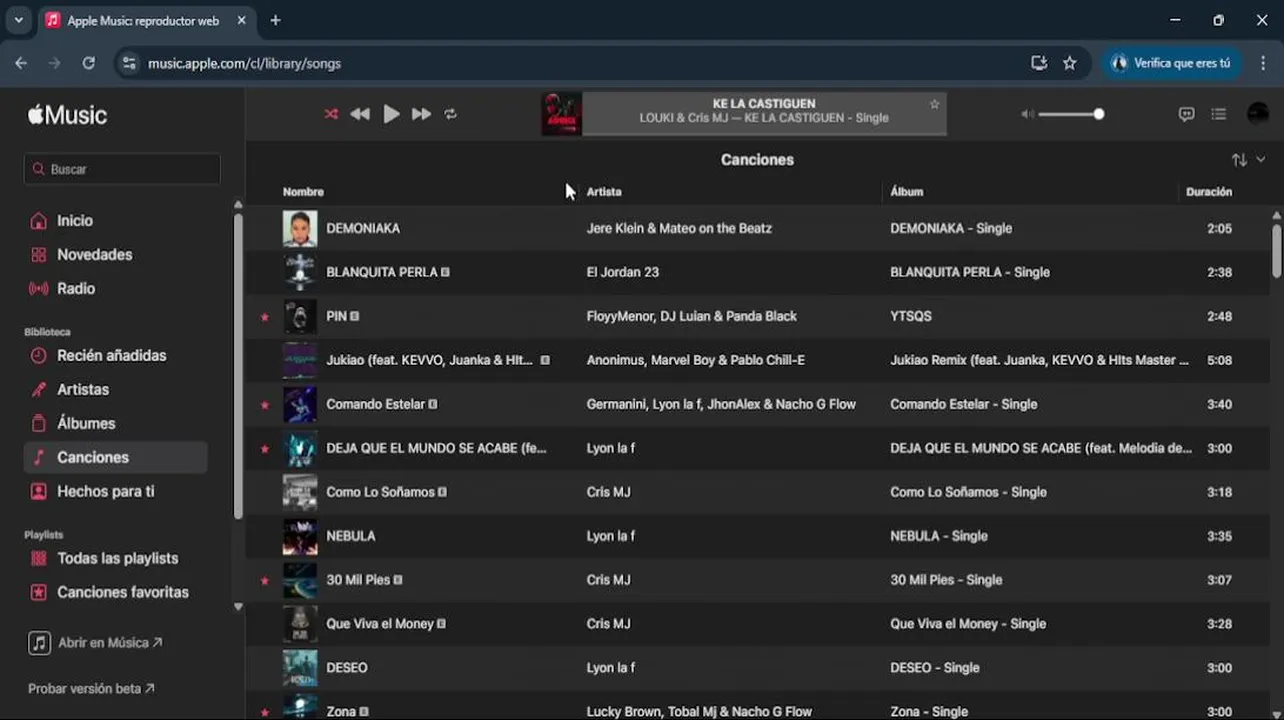
Task: Click the Apple Music logo
Action: (67, 115)
